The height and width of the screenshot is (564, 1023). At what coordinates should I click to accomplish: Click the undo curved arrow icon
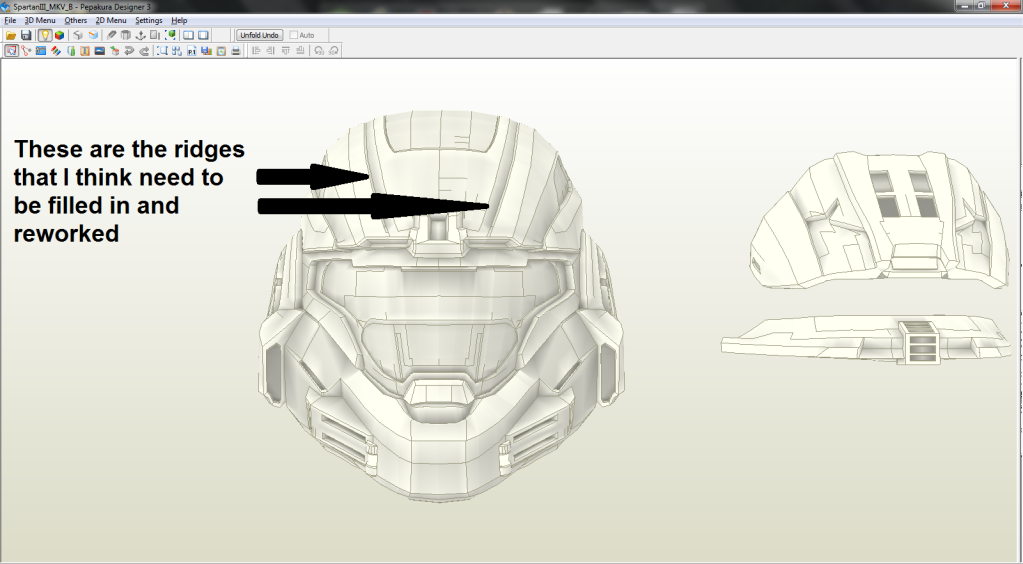click(129, 51)
